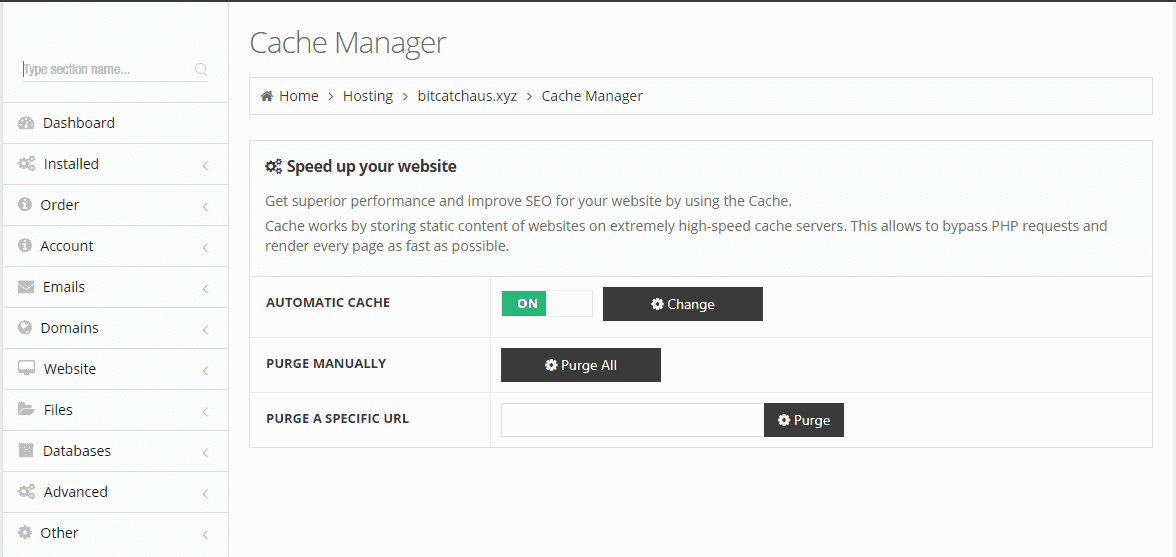Screen dimensions: 1176x557
Task: Expand the Order menu chevron
Action: tap(205, 206)
